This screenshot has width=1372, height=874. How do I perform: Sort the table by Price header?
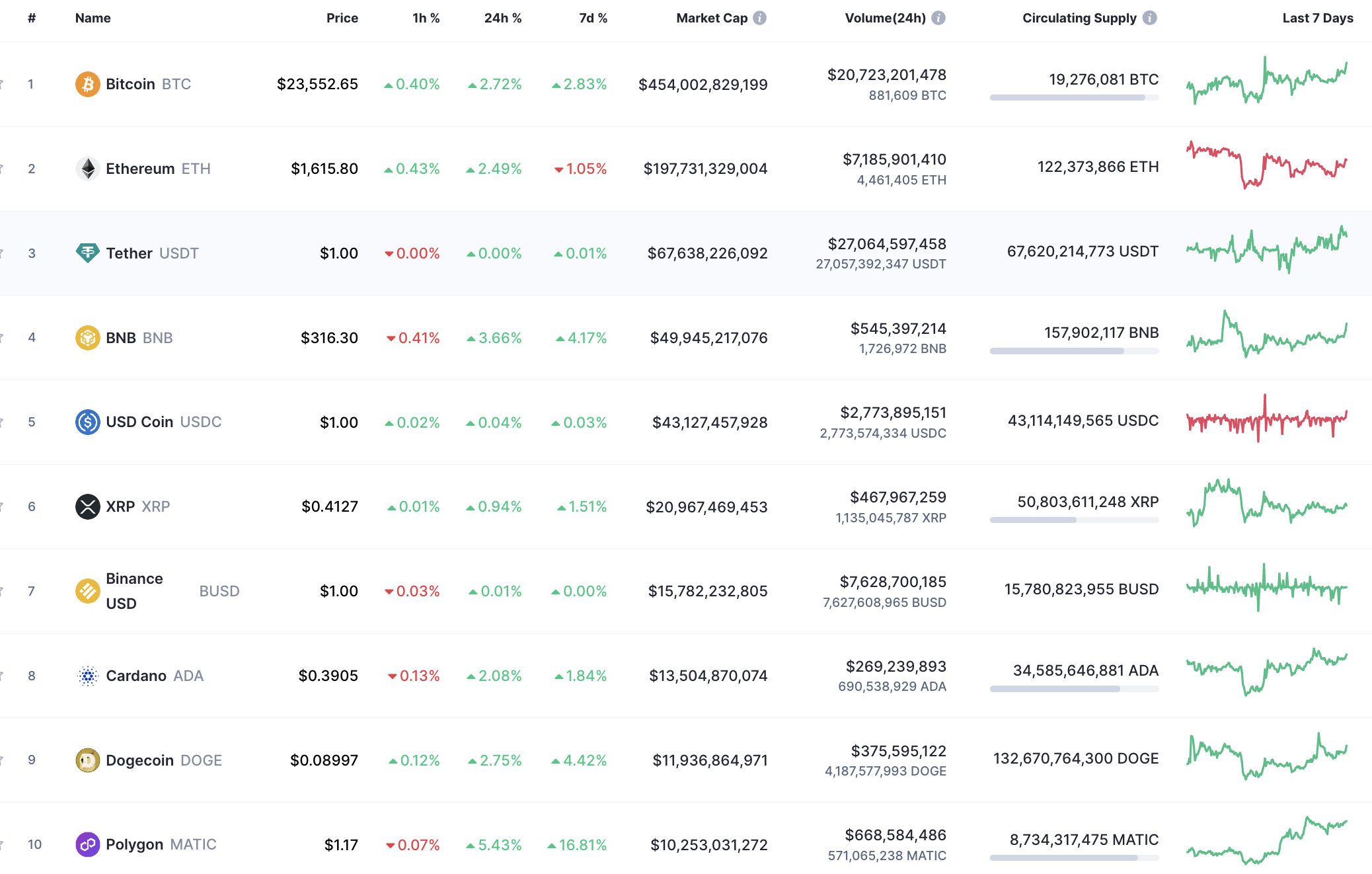coord(342,18)
